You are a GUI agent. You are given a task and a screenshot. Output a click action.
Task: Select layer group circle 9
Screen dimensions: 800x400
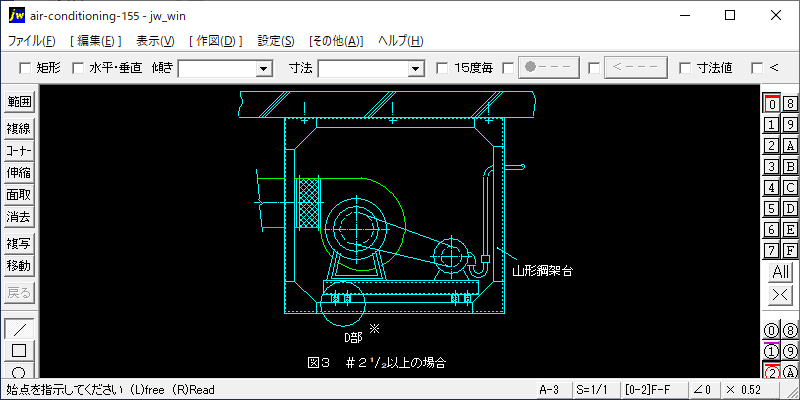pyautogui.click(x=790, y=352)
